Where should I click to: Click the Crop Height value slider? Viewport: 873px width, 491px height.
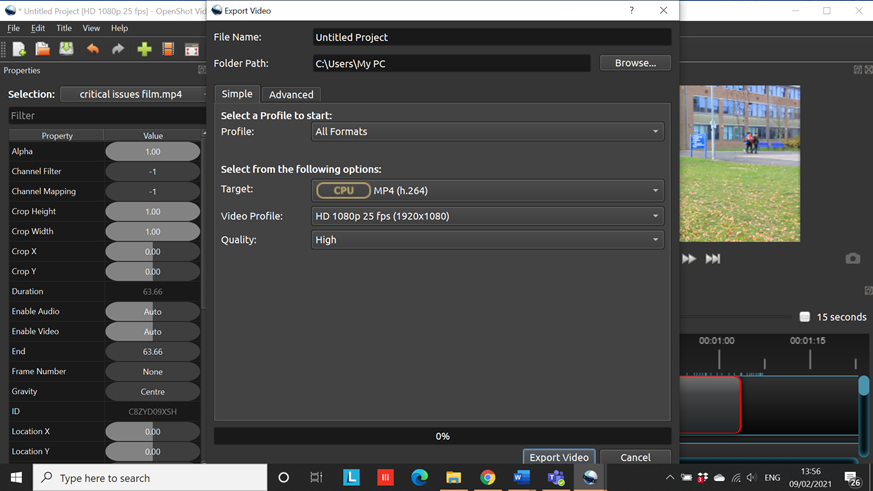coord(153,212)
